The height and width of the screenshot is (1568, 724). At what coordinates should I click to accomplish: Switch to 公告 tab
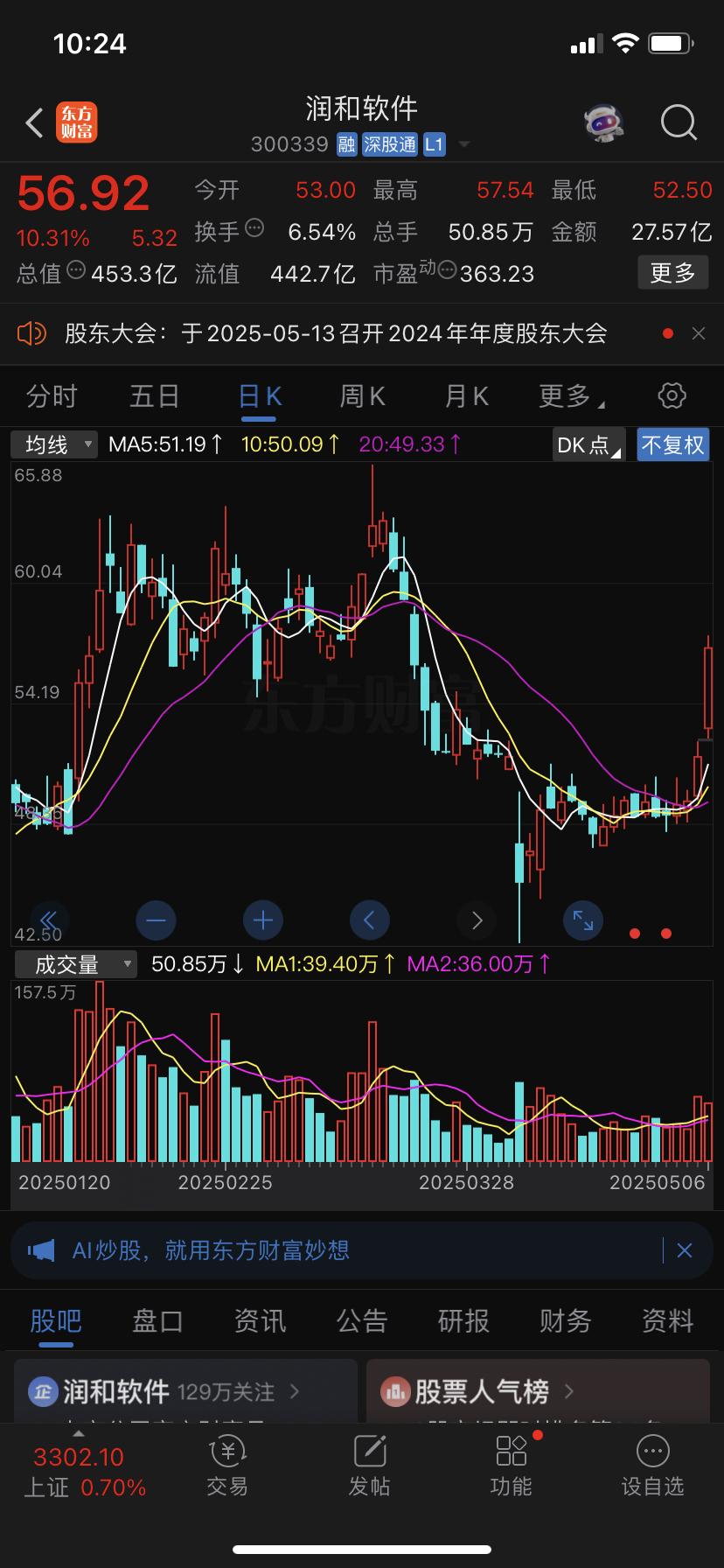(362, 1321)
